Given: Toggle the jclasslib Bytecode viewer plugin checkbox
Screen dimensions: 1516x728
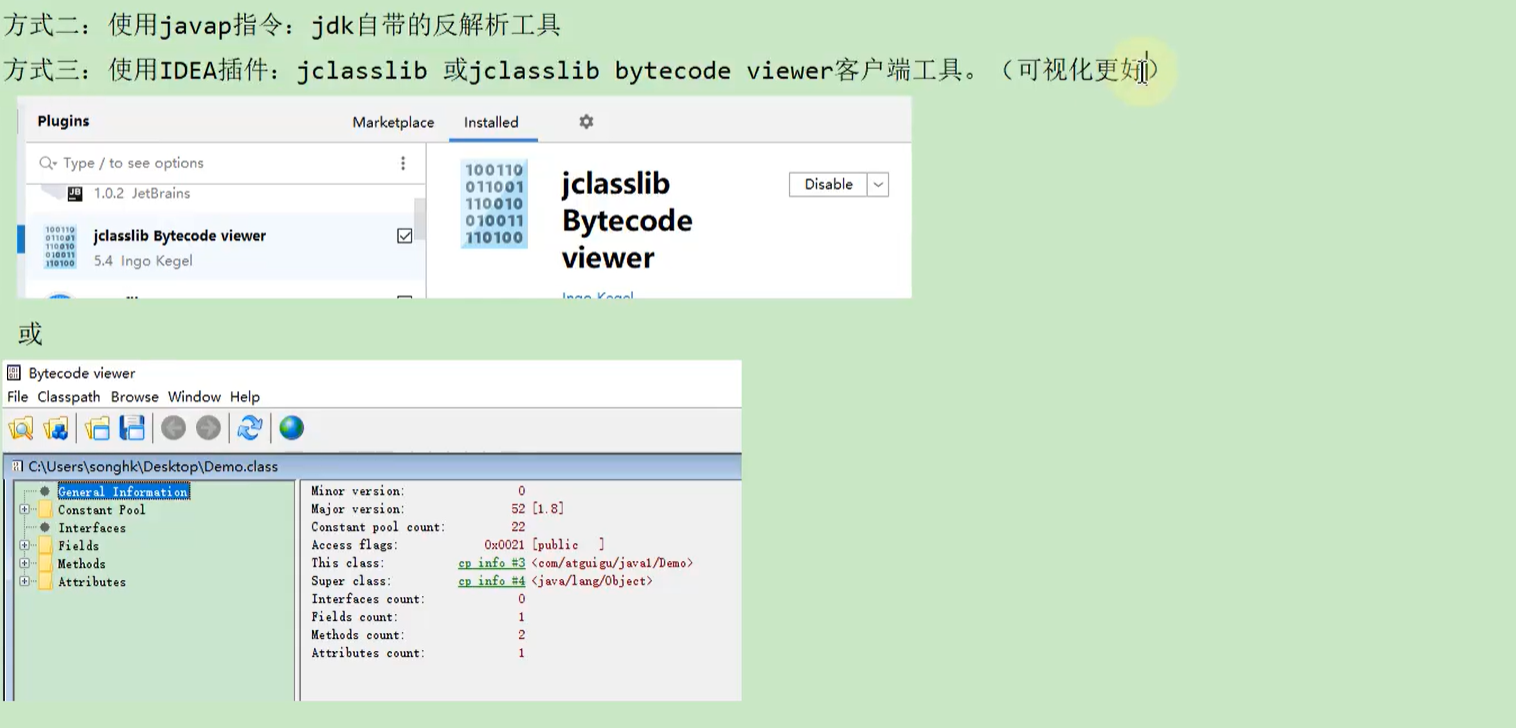Looking at the screenshot, I should click(404, 236).
